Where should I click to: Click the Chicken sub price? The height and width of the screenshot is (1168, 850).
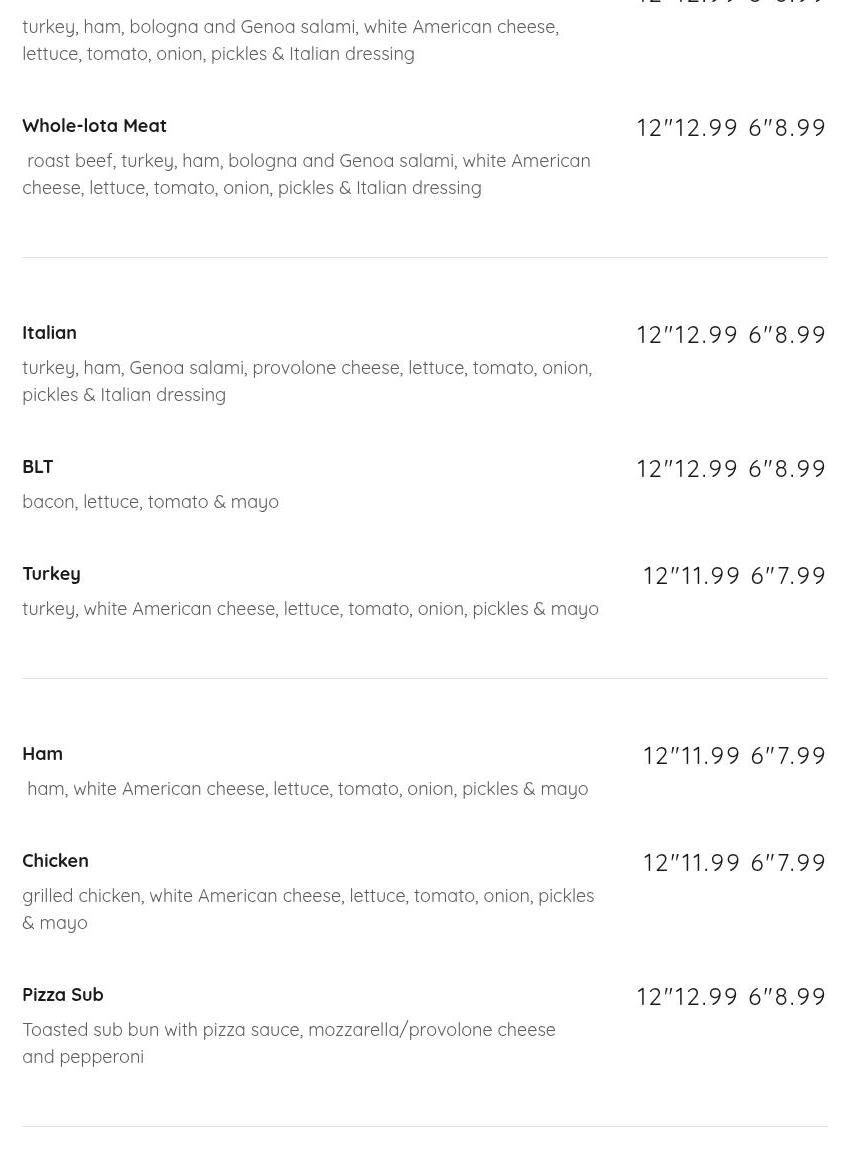click(x=733, y=863)
